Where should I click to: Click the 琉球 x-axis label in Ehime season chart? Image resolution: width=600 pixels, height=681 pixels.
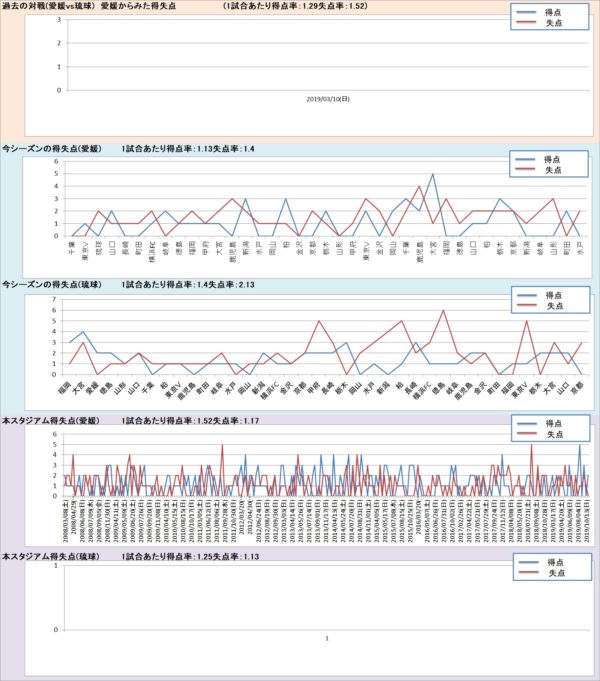click(x=99, y=248)
